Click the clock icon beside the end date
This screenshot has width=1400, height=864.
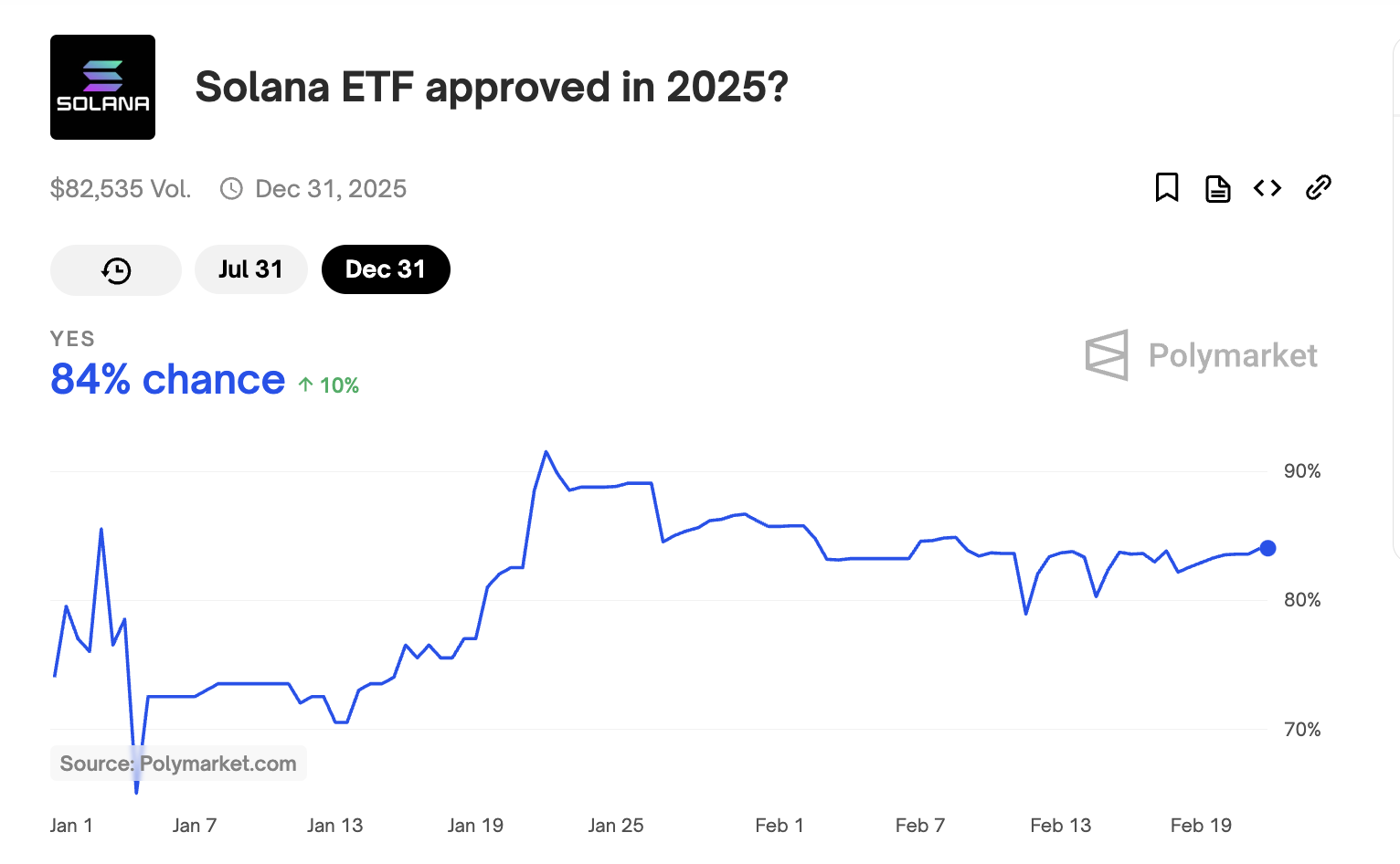click(x=232, y=189)
